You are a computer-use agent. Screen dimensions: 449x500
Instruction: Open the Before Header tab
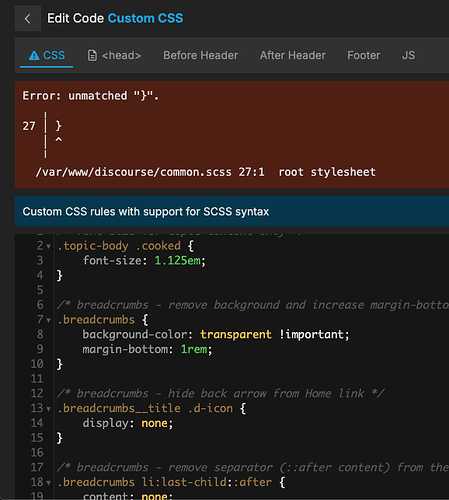[201, 55]
